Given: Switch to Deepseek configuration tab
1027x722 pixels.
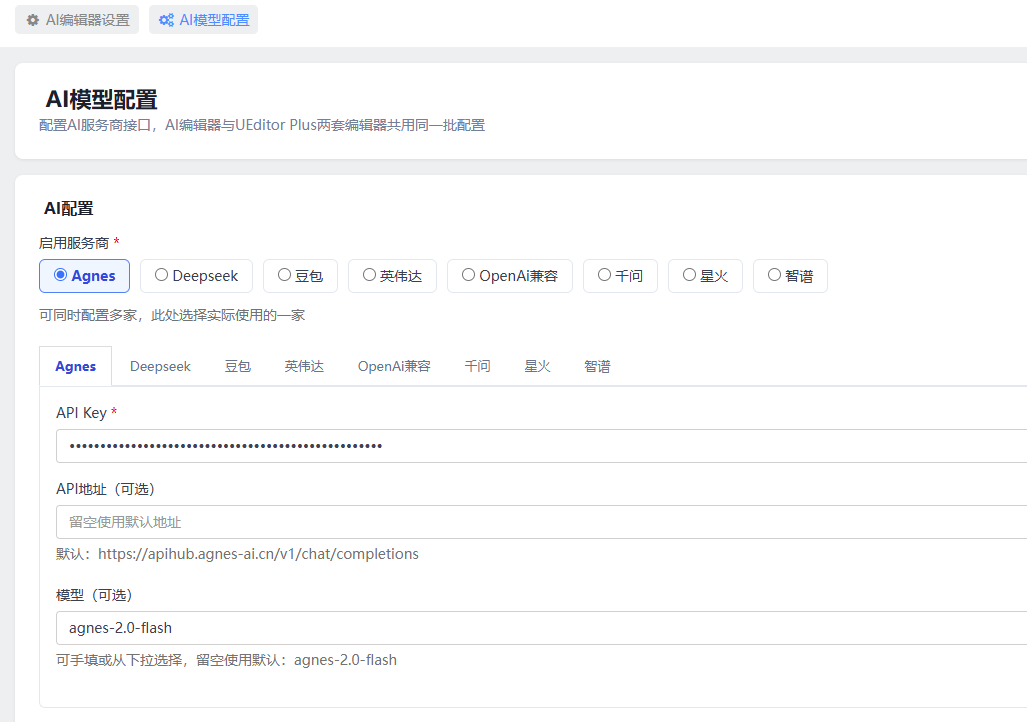Looking at the screenshot, I should (160, 366).
